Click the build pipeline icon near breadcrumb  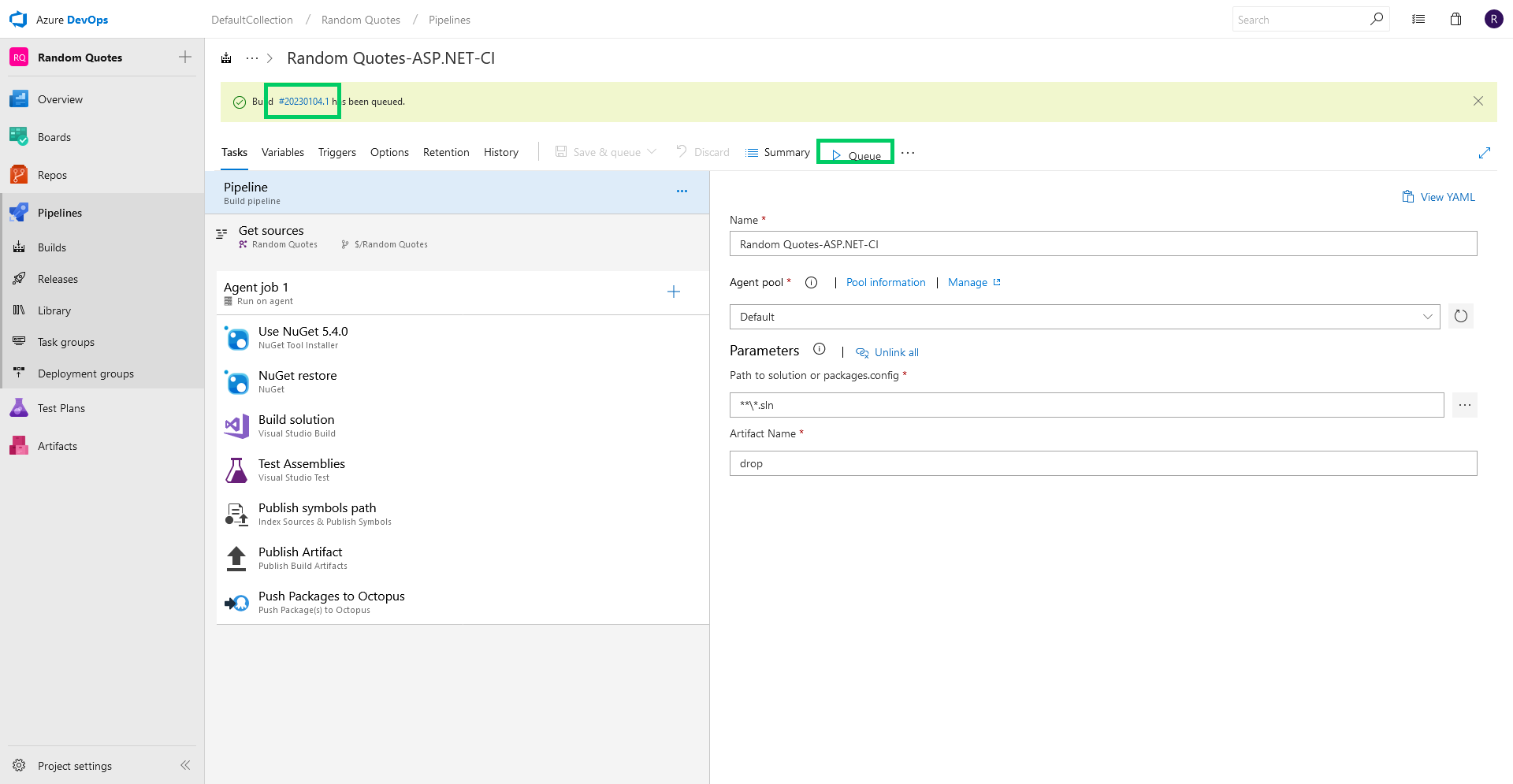(x=226, y=58)
